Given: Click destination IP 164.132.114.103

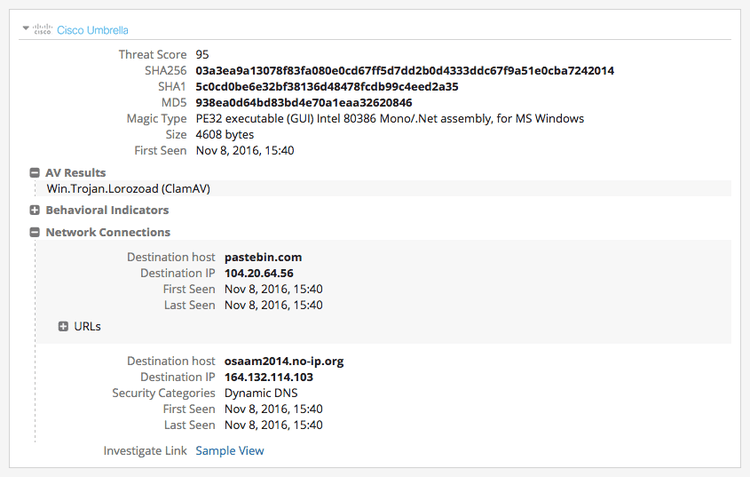Looking at the screenshot, I should pyautogui.click(x=269, y=377).
